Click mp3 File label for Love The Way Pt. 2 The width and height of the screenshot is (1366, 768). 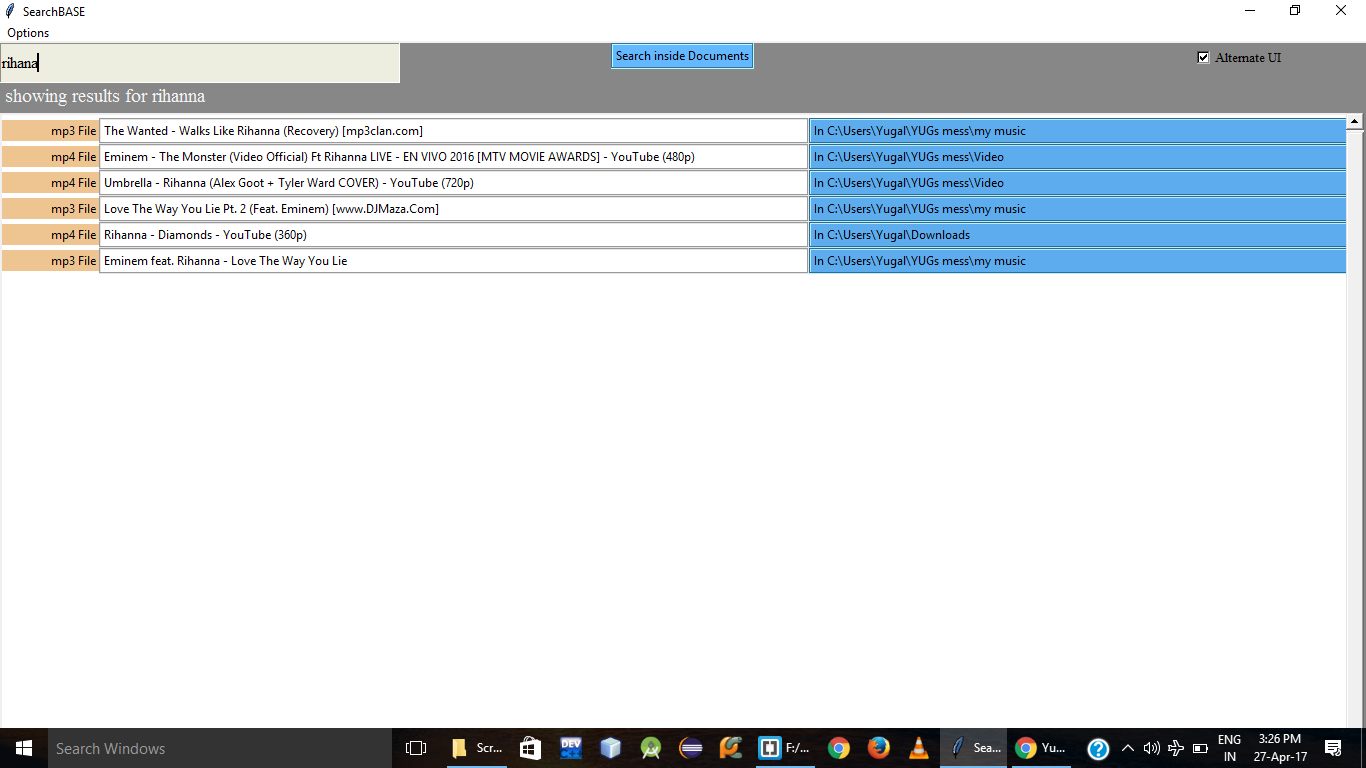pos(50,209)
